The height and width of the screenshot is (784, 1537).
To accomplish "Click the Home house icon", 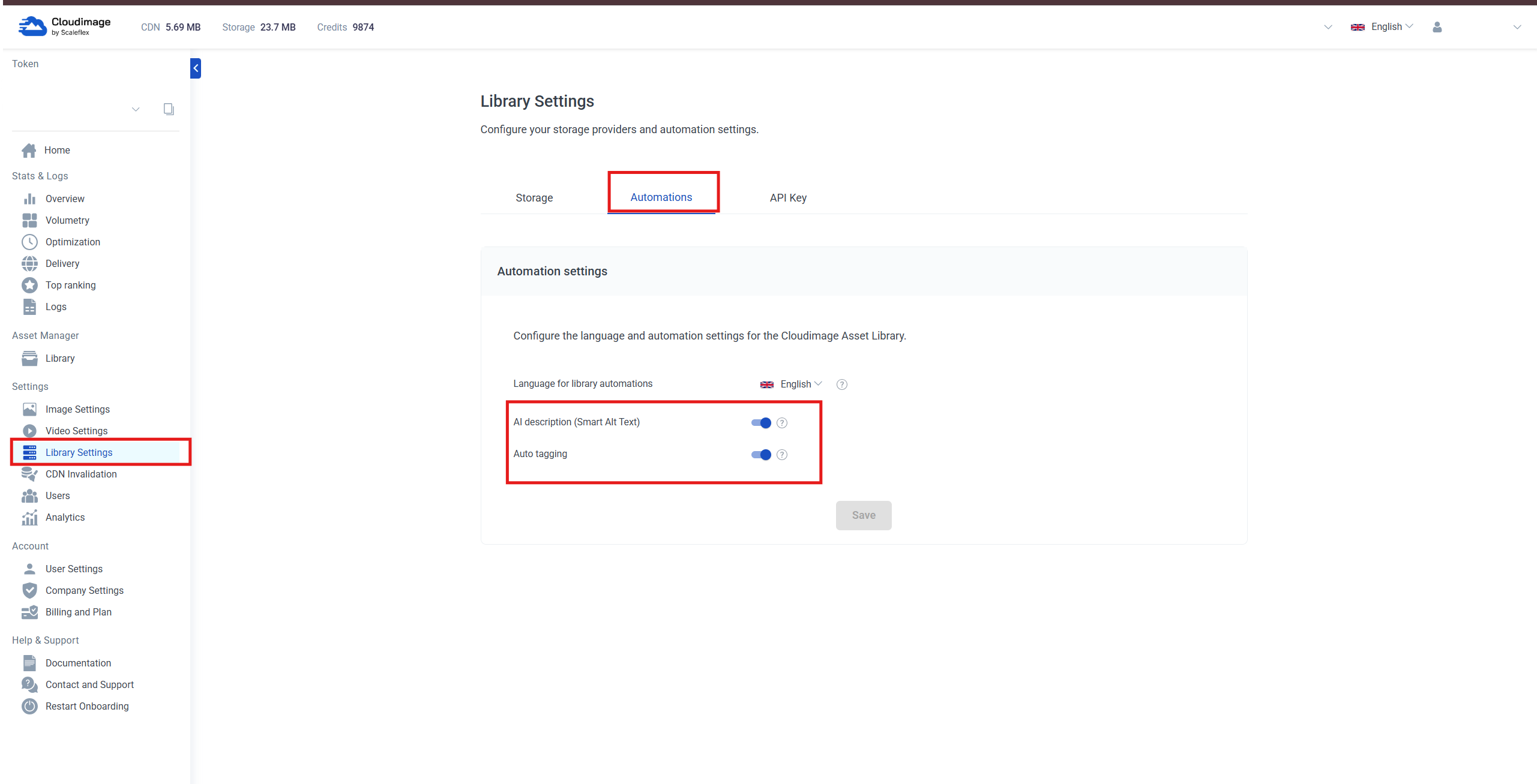I will pos(29,151).
